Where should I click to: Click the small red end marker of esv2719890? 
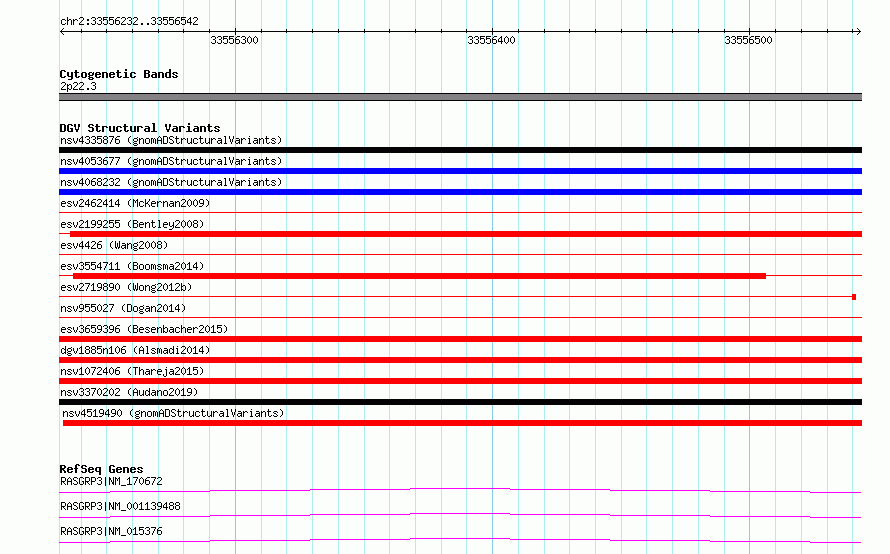pos(854,297)
